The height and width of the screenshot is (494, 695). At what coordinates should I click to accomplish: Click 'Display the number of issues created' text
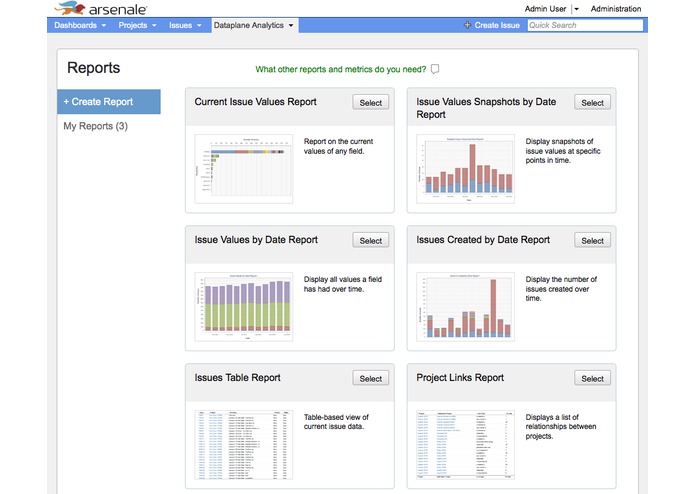[x=561, y=288]
